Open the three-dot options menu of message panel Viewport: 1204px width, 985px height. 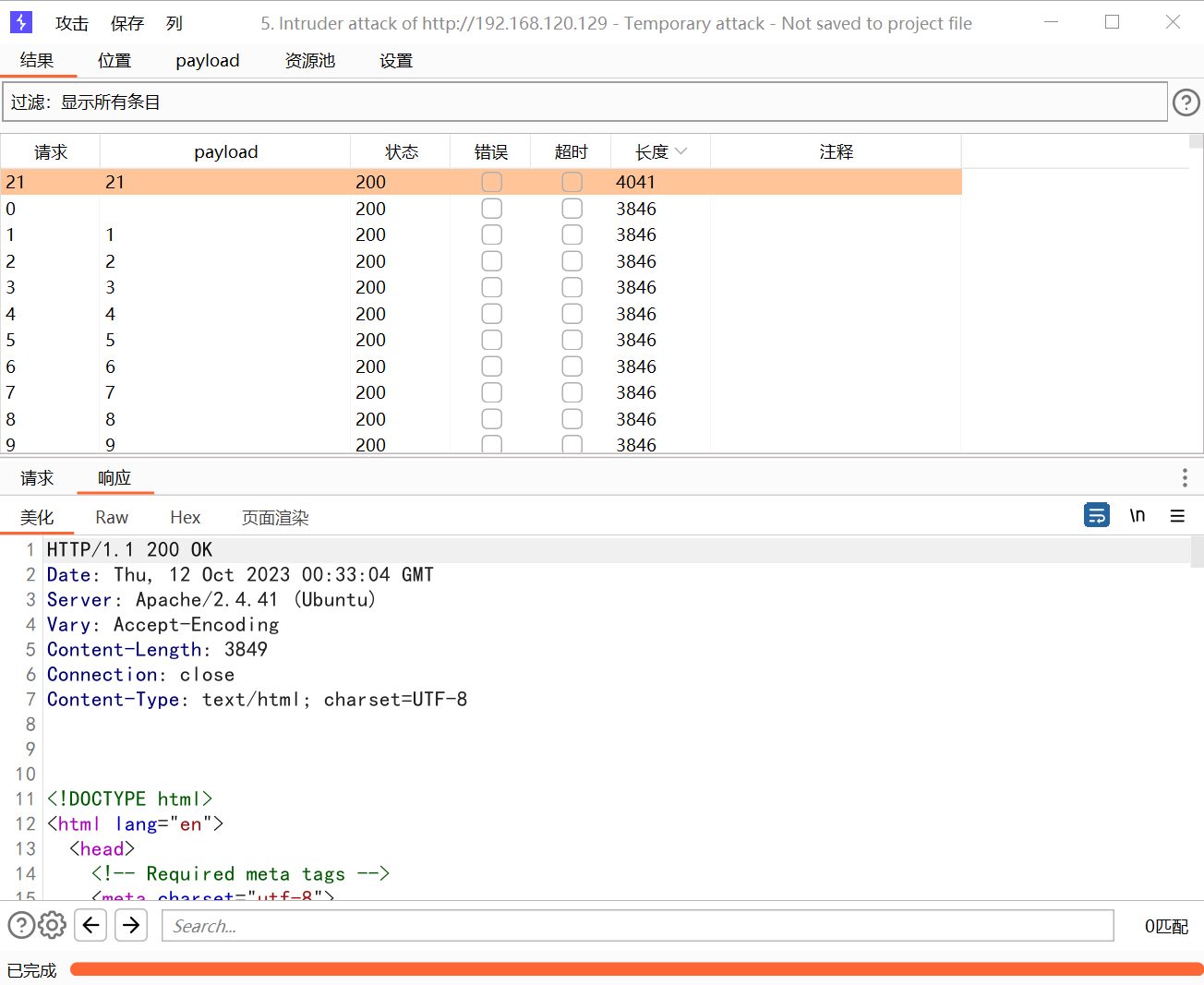(1185, 477)
